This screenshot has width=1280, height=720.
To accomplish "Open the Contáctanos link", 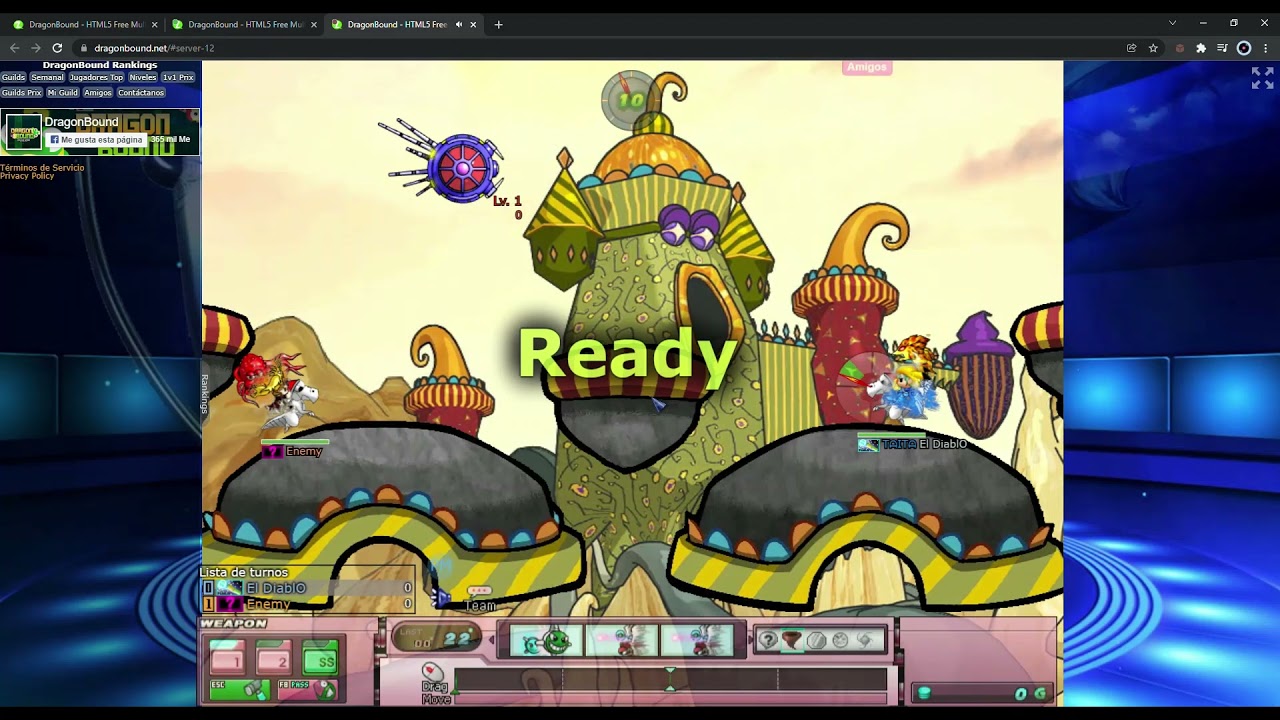I will tap(141, 93).
